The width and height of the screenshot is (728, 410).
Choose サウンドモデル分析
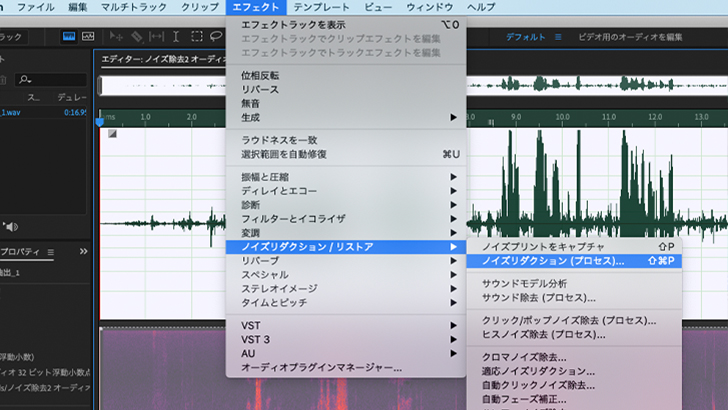tap(574, 283)
